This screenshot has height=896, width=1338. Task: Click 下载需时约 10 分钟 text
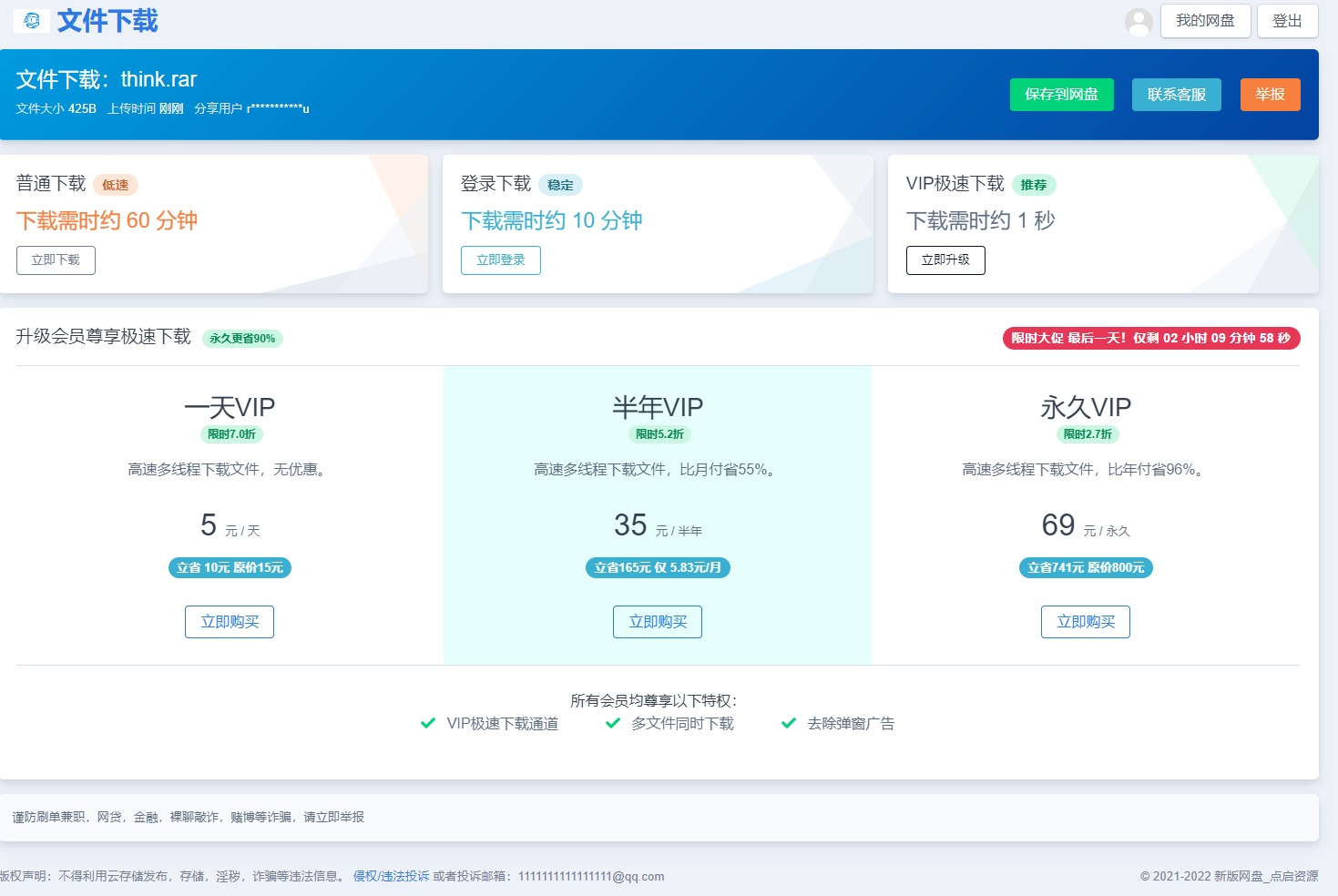551,220
